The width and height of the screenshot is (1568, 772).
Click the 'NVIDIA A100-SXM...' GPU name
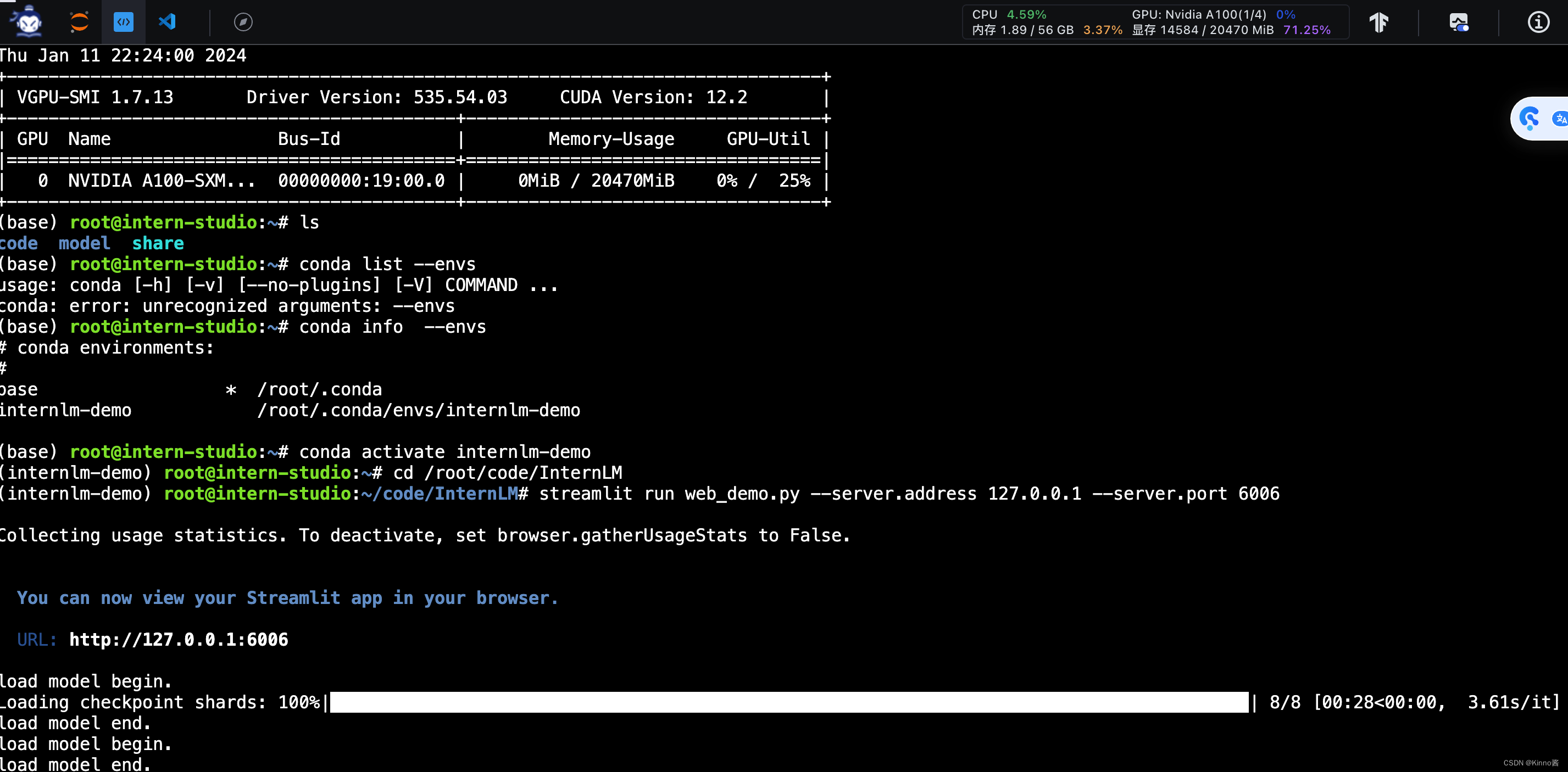pyautogui.click(x=162, y=181)
